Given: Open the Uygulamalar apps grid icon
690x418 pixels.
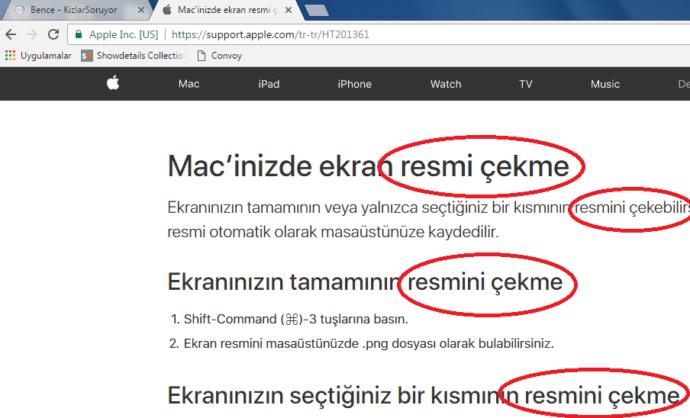Looking at the screenshot, I should pyautogui.click(x=10, y=55).
